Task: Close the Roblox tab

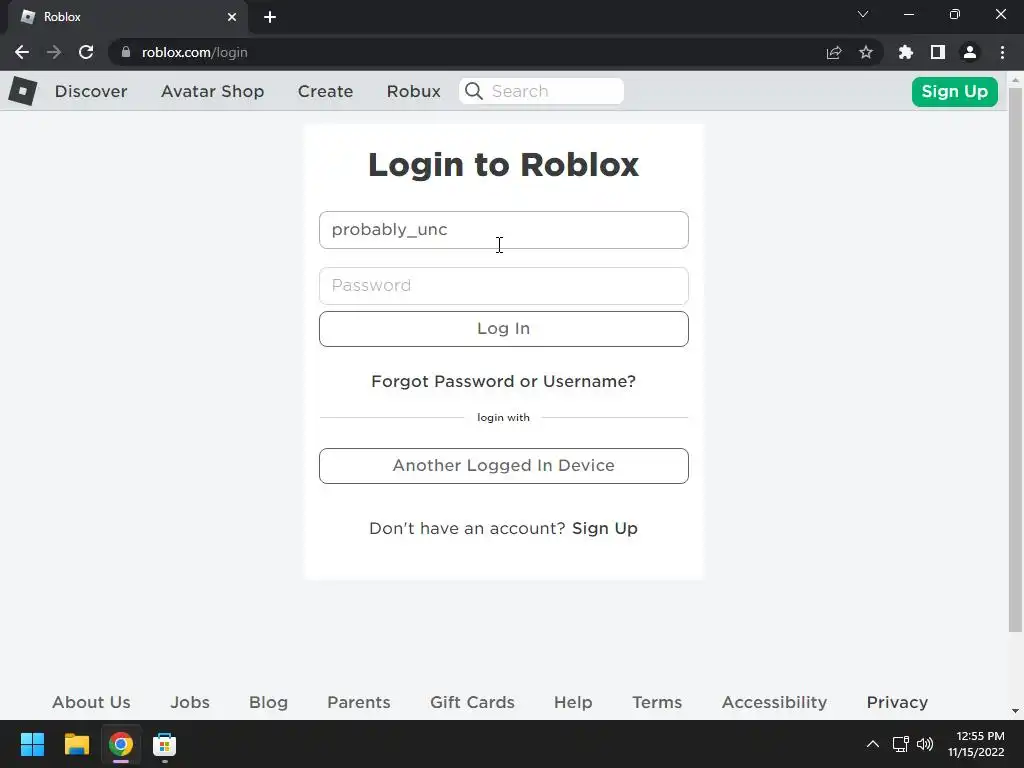Action: point(232,17)
